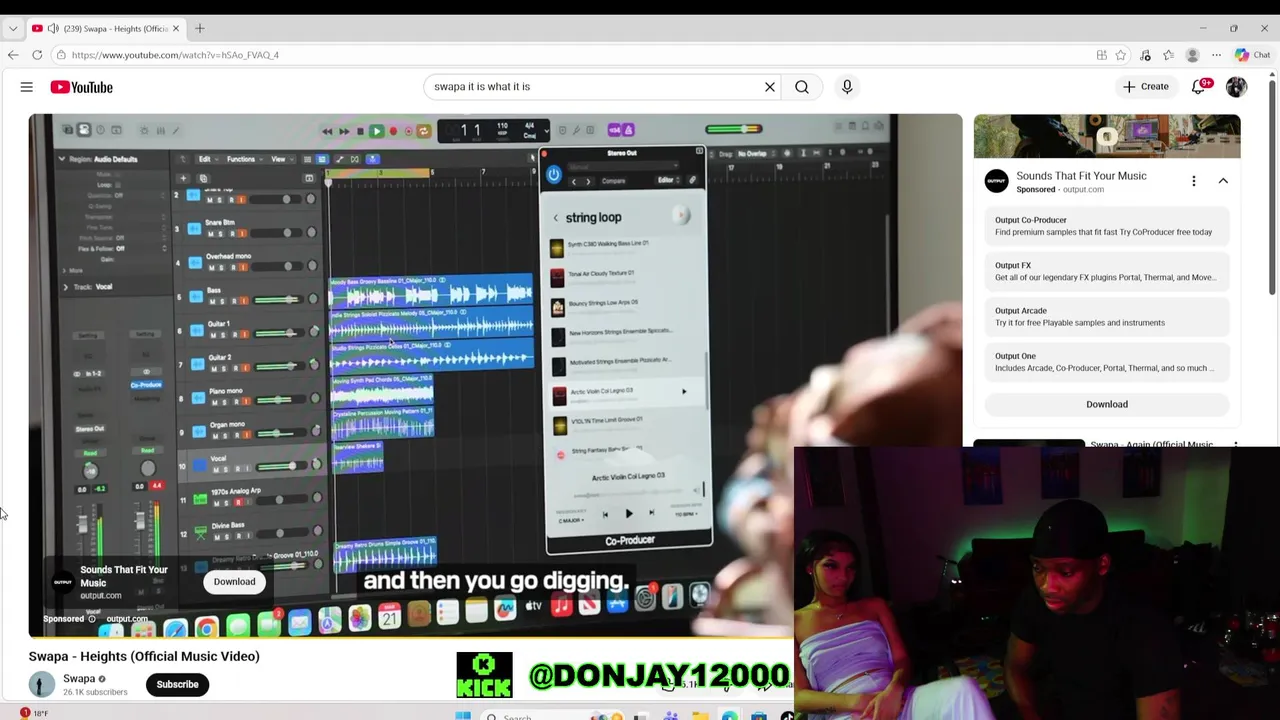Clear the search box with the X
1280x720 pixels.
770,87
